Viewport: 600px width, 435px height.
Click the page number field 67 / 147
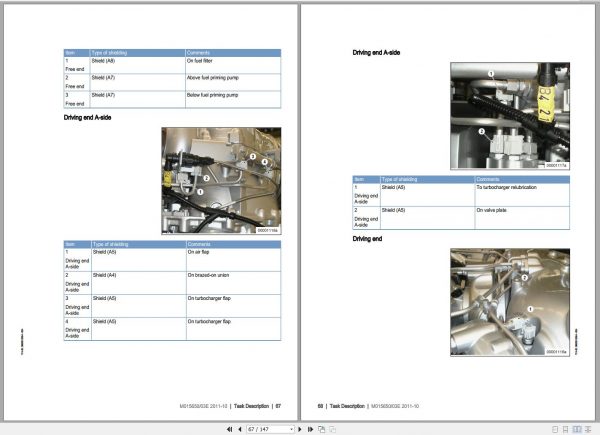268,429
